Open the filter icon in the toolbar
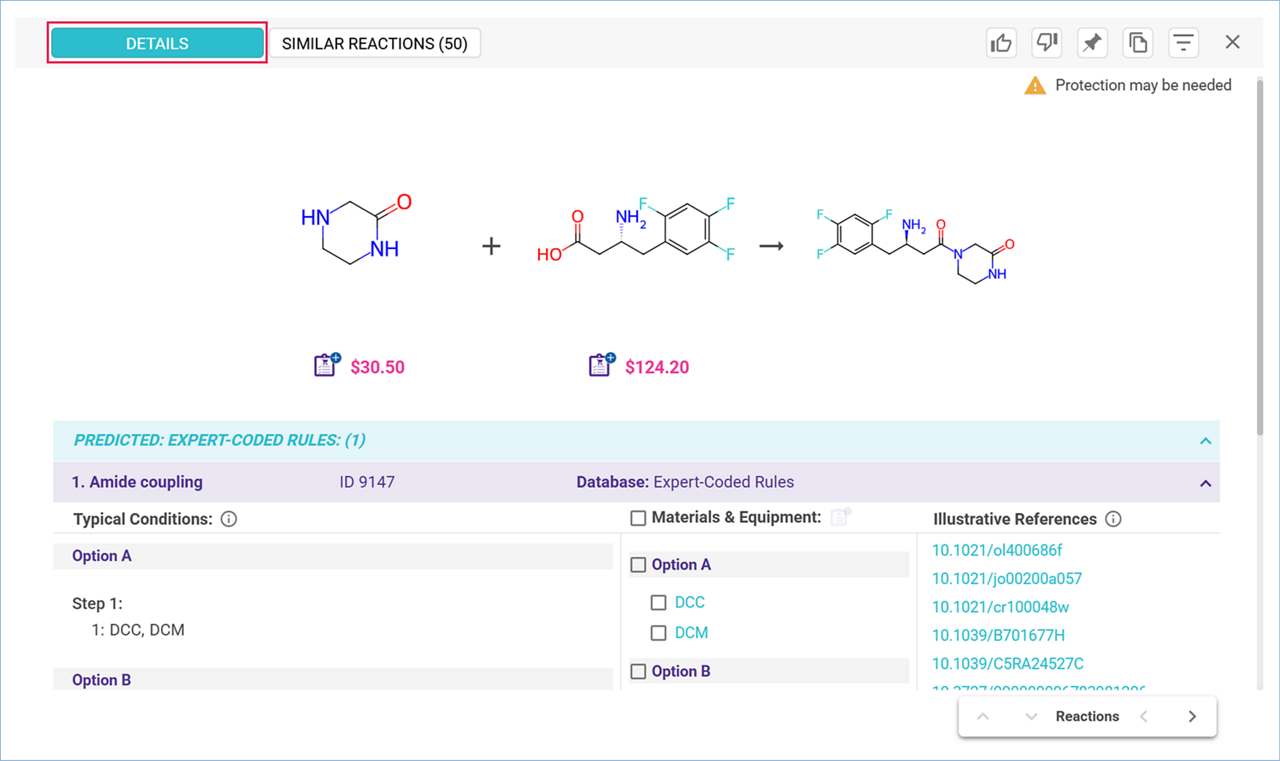The width and height of the screenshot is (1280, 761). tap(1184, 43)
